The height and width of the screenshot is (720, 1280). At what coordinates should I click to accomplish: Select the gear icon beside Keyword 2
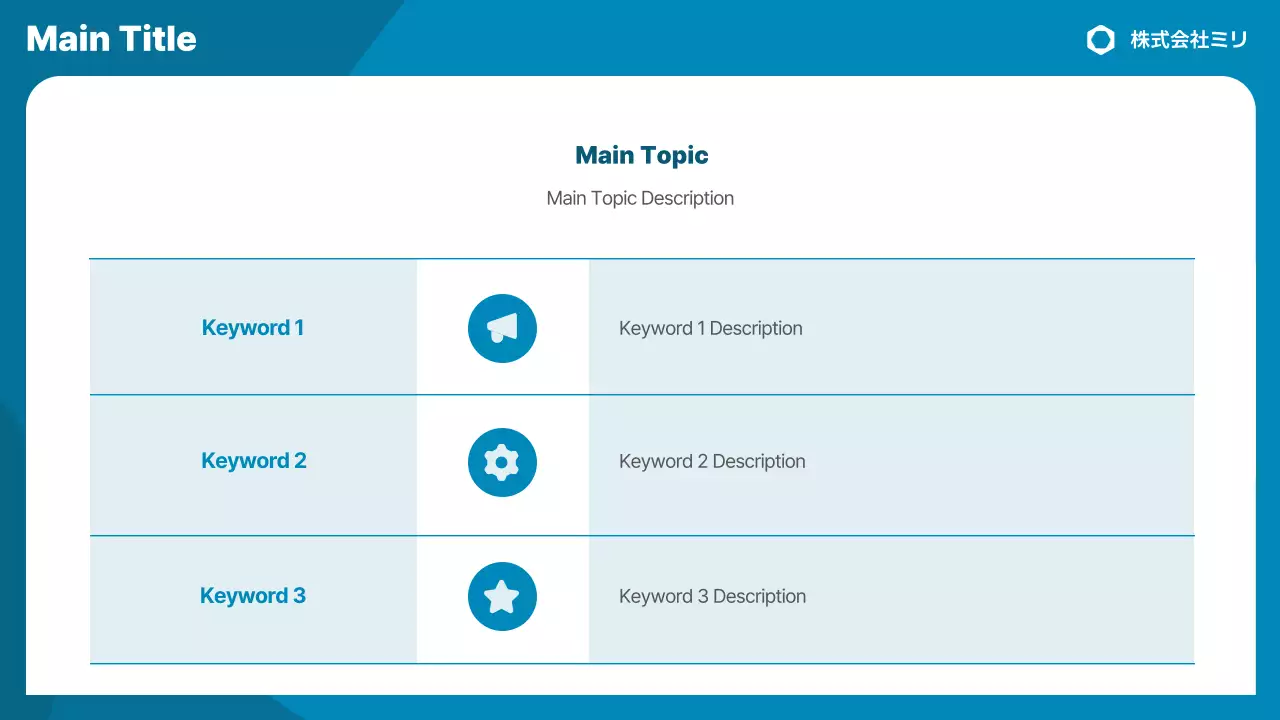click(x=502, y=462)
